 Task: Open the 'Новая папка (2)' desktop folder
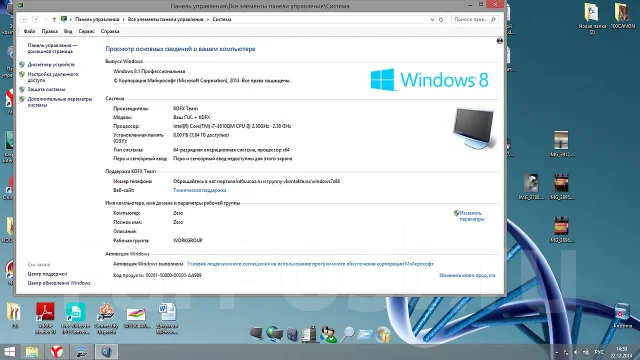coord(592,18)
